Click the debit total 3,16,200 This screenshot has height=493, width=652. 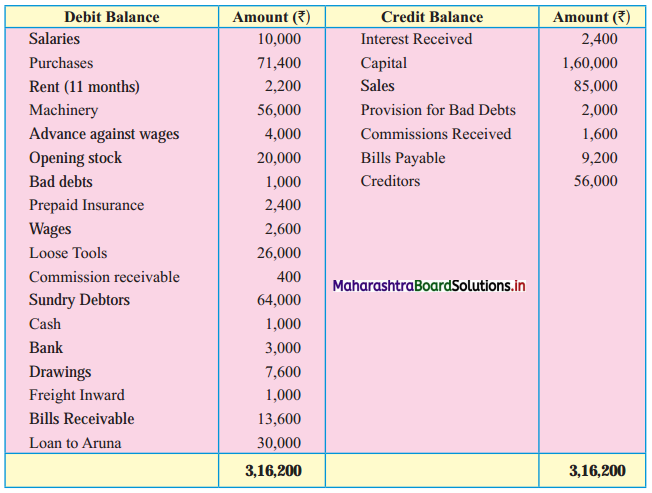(x=273, y=471)
